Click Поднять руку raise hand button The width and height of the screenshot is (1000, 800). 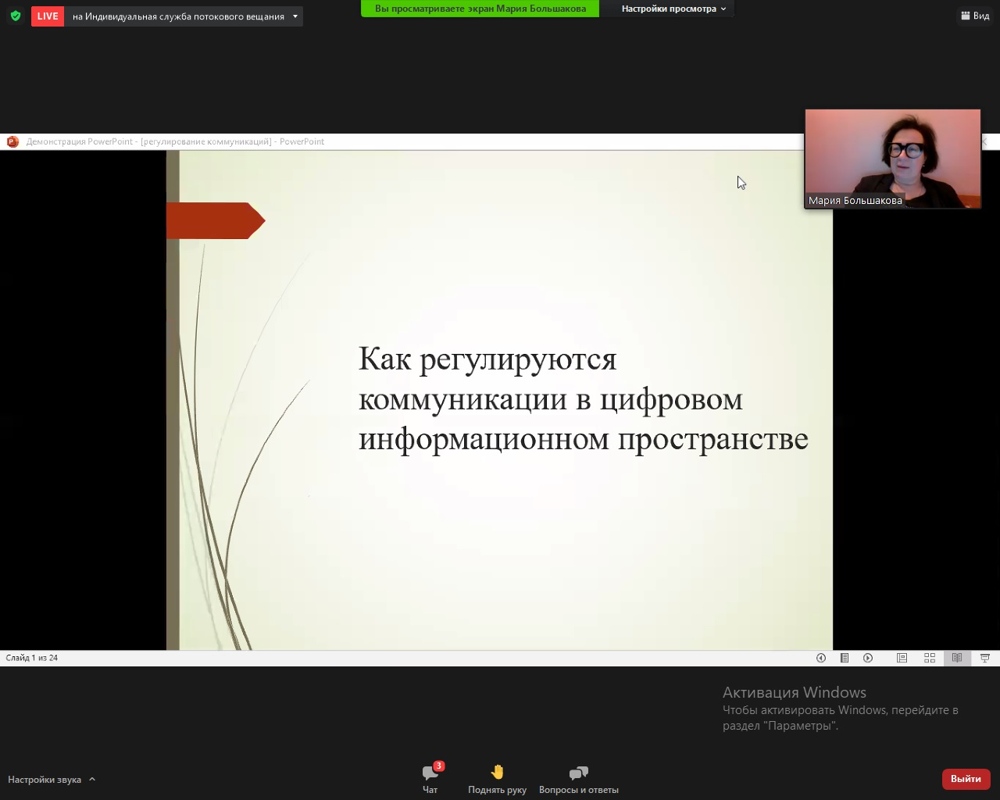click(x=497, y=779)
